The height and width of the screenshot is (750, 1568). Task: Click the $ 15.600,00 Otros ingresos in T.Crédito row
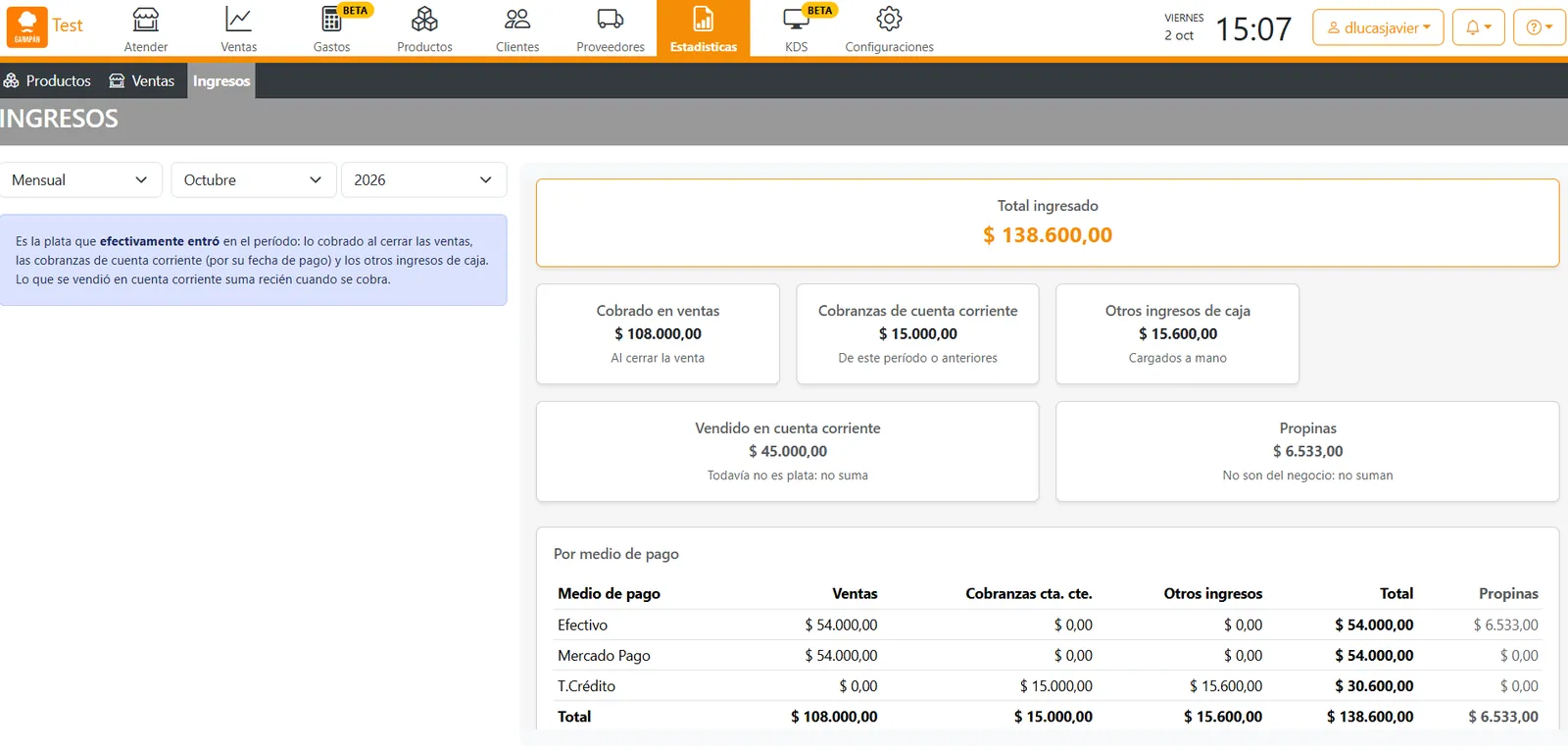[1226, 685]
